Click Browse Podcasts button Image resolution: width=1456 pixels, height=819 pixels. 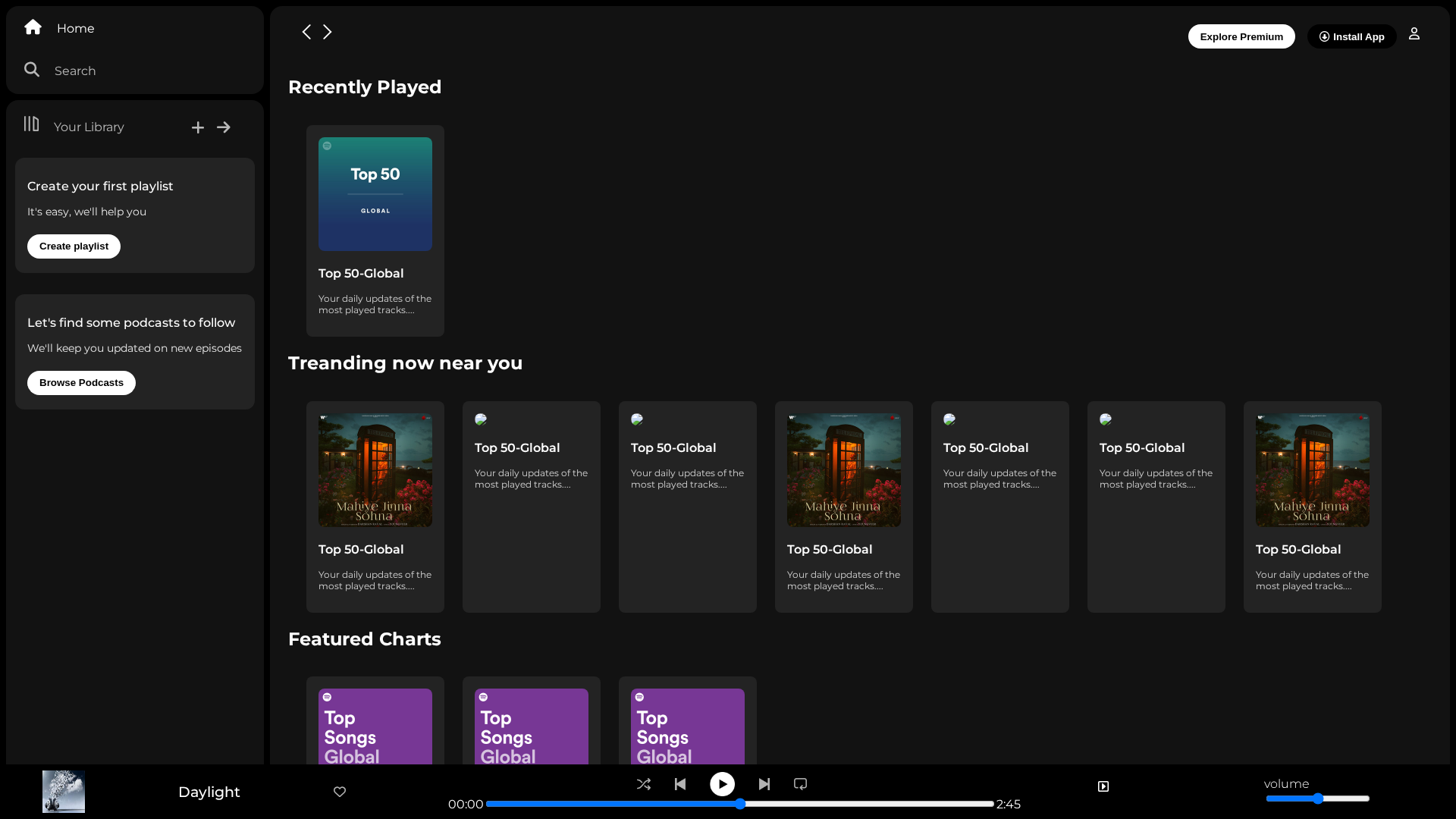81,383
